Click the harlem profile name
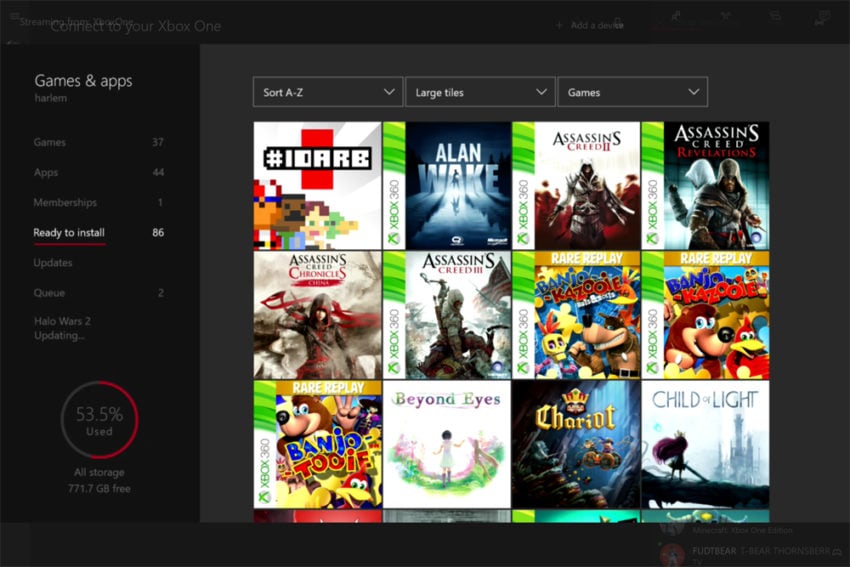 click(x=51, y=98)
